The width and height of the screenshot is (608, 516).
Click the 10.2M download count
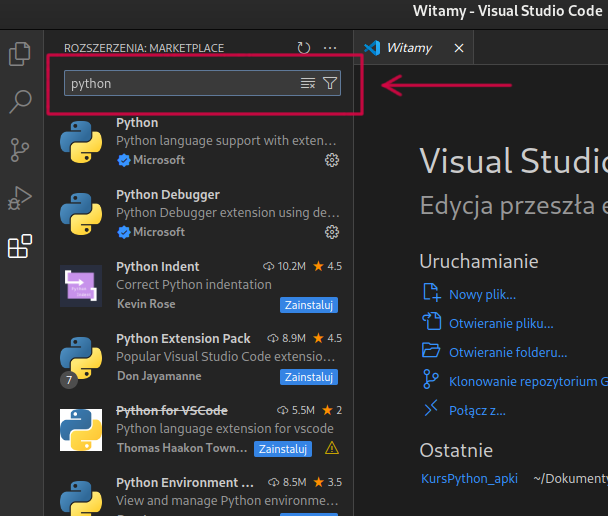coord(285,266)
